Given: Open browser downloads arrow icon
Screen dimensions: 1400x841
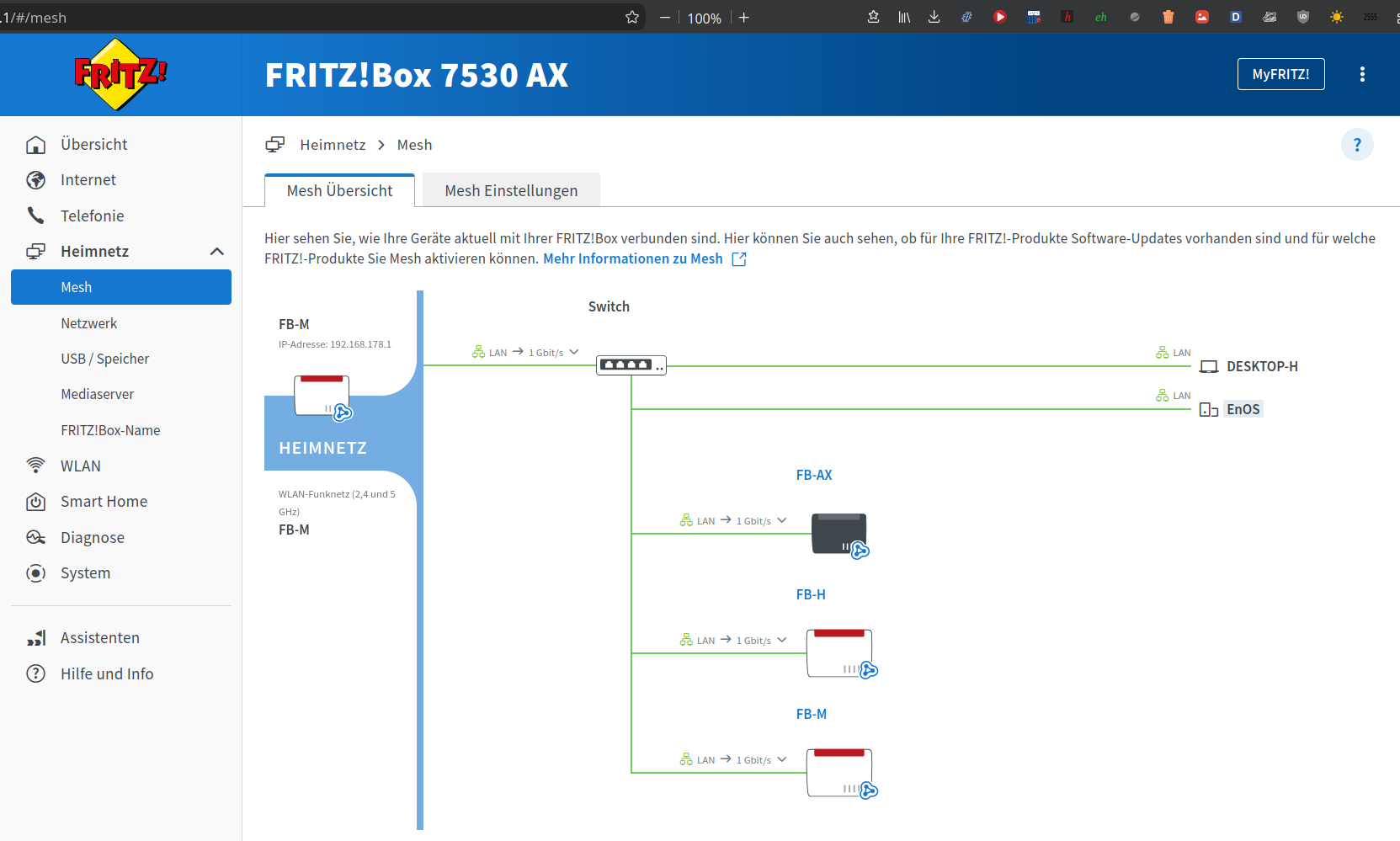Looking at the screenshot, I should [x=934, y=17].
